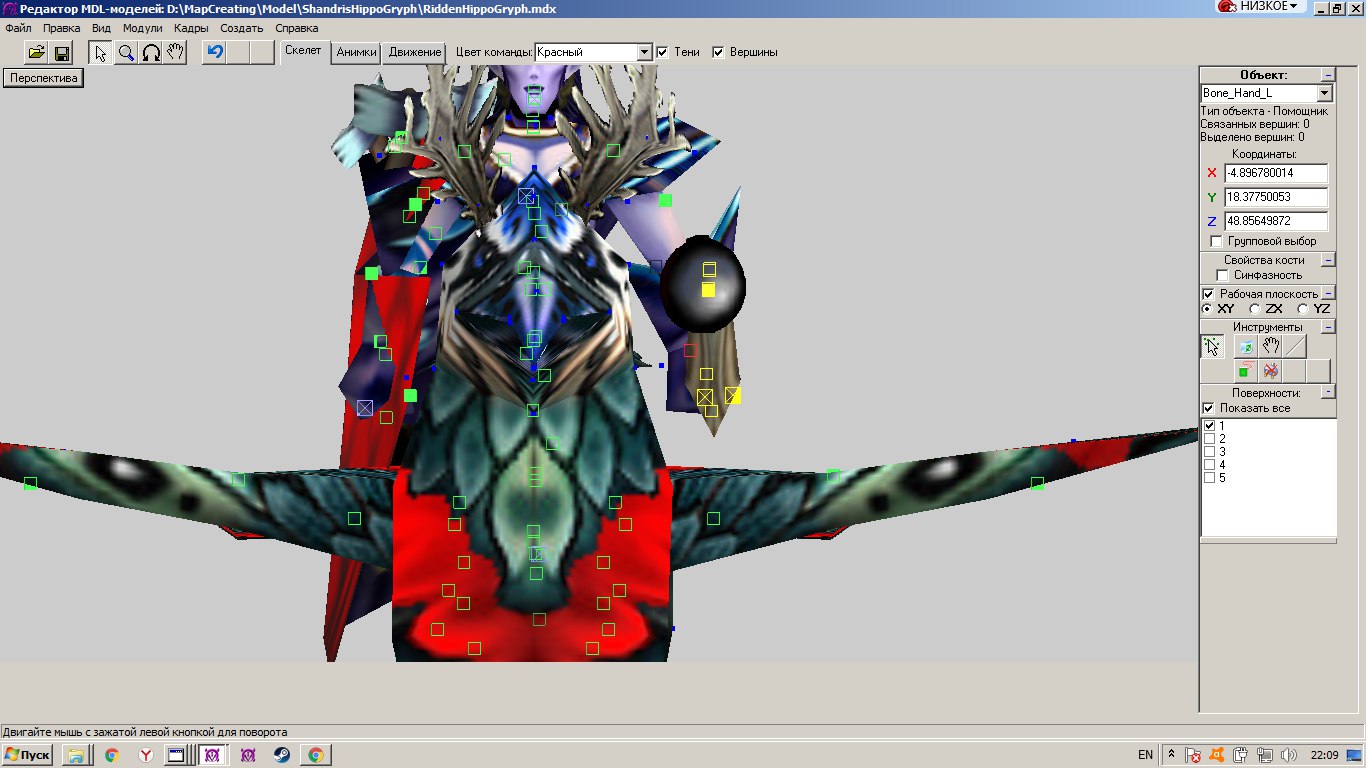Toggle the Показать все checkbox

1208,408
